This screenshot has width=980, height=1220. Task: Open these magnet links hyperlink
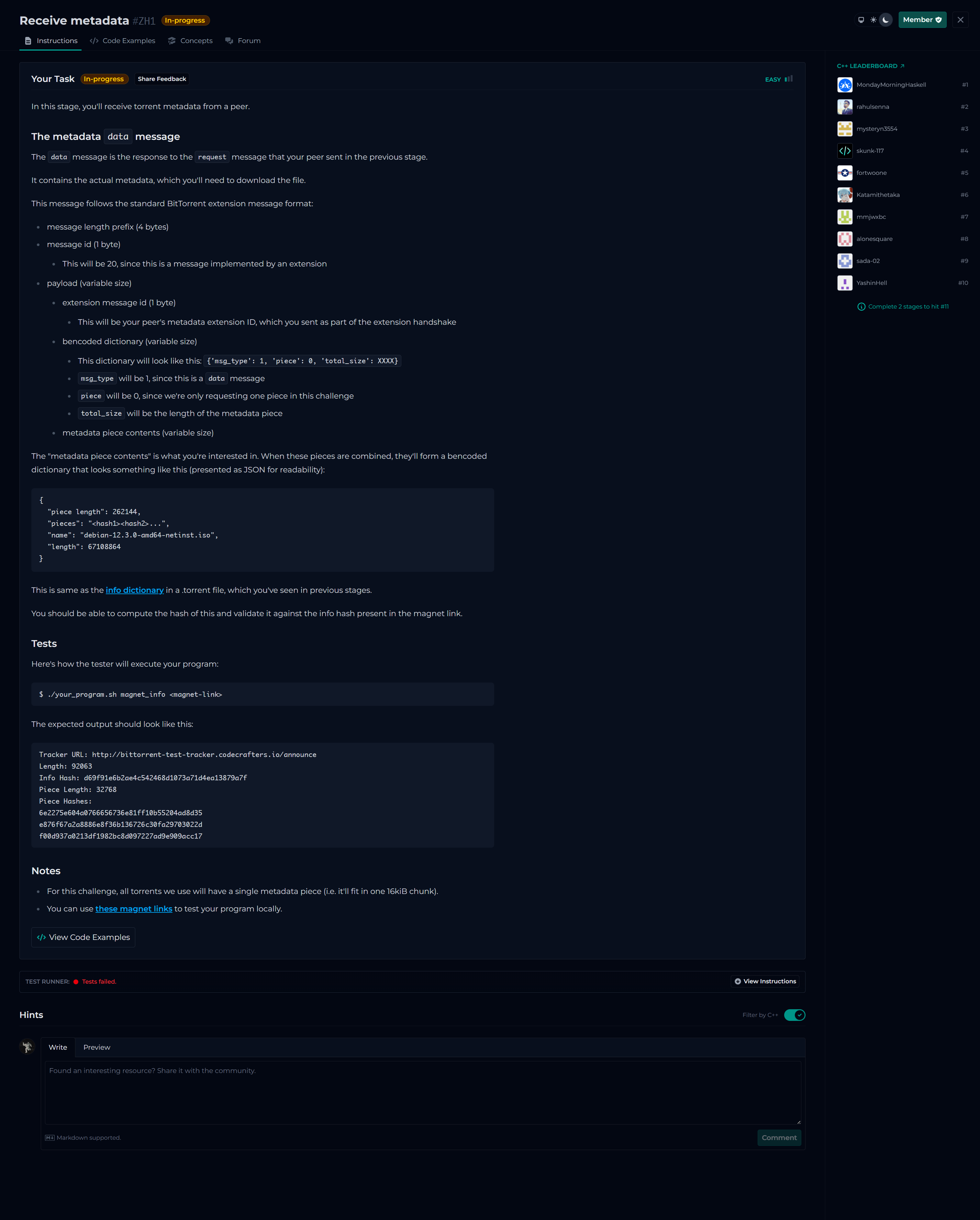(133, 909)
